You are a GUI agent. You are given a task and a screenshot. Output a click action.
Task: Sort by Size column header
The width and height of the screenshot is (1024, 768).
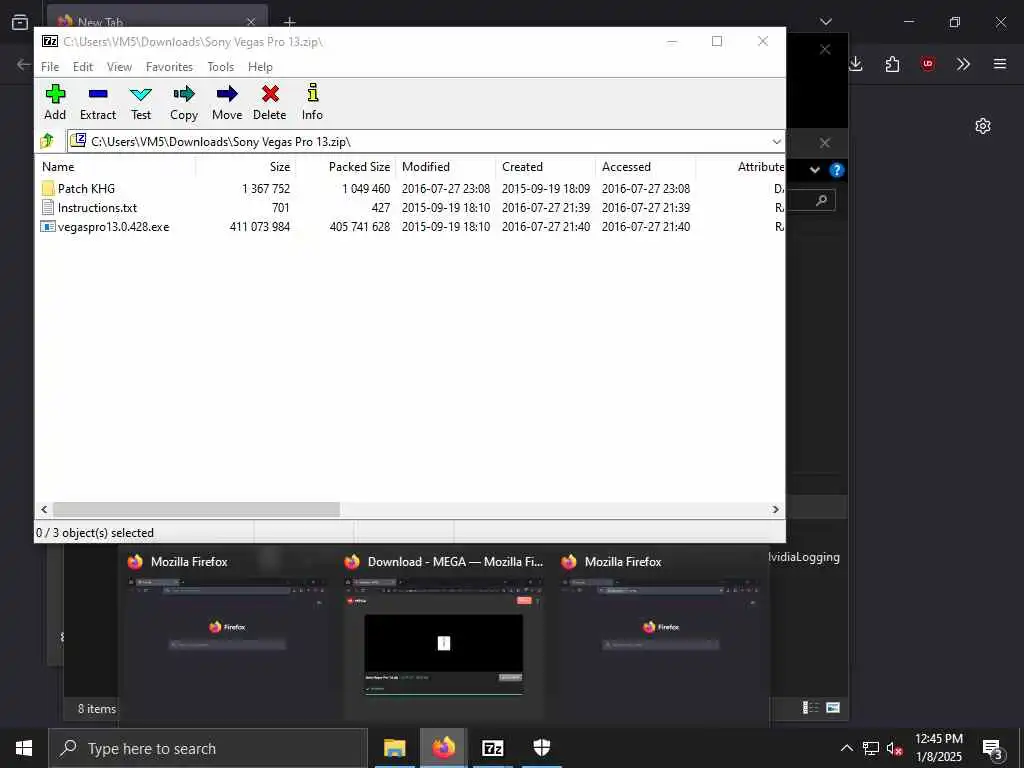246,167
